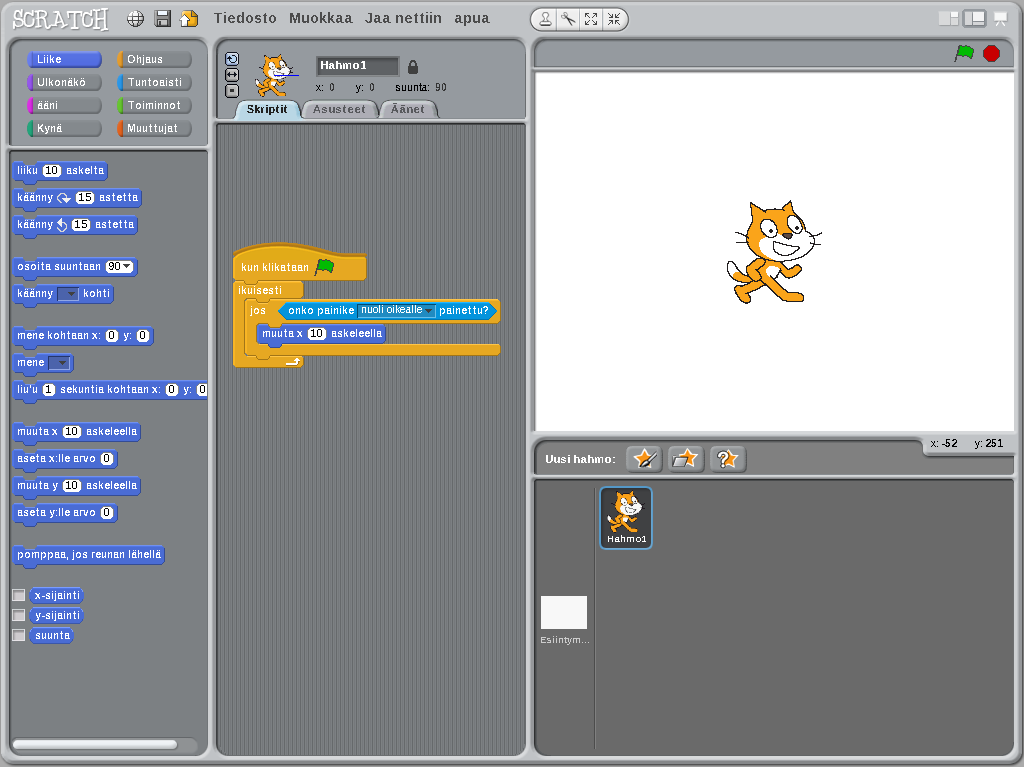The height and width of the screenshot is (767, 1024).
Task: Click the floppy disk save icon
Action: [x=162, y=18]
